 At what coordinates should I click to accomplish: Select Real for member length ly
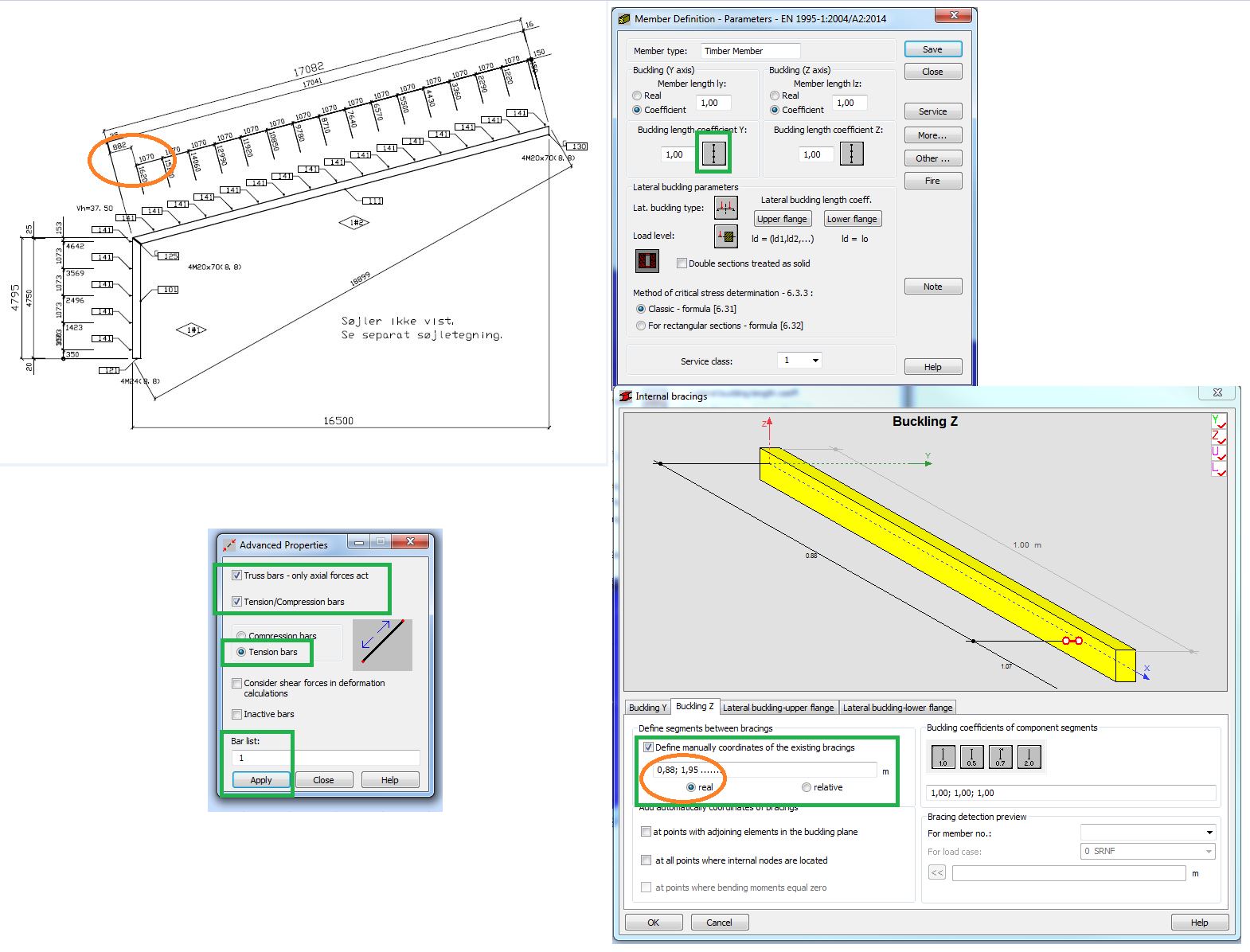pos(638,96)
